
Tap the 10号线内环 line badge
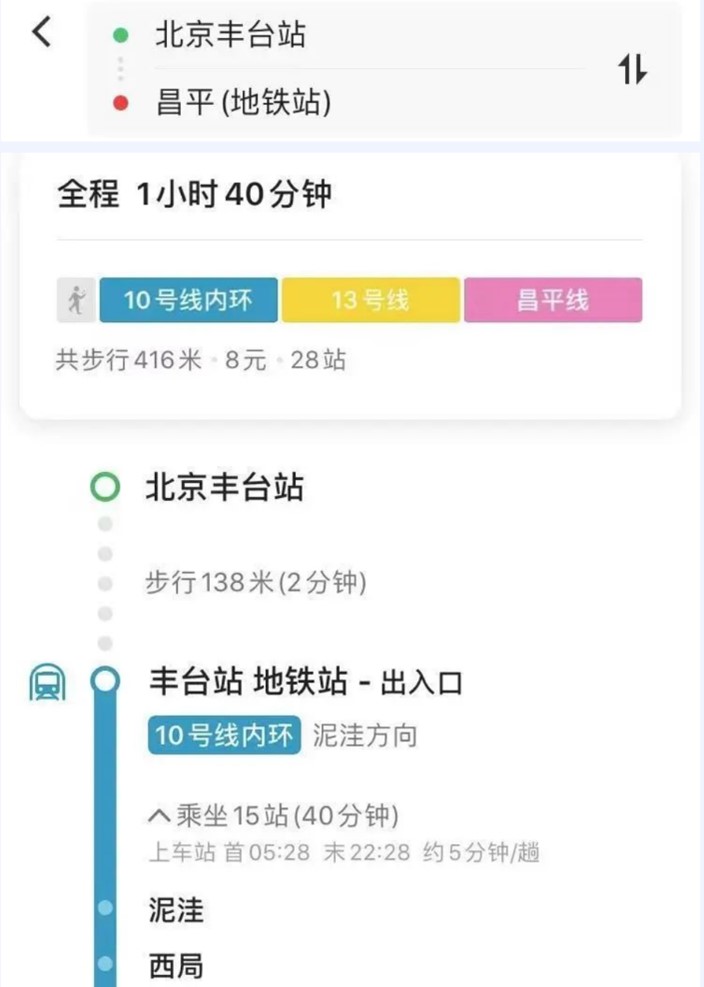(x=225, y=737)
